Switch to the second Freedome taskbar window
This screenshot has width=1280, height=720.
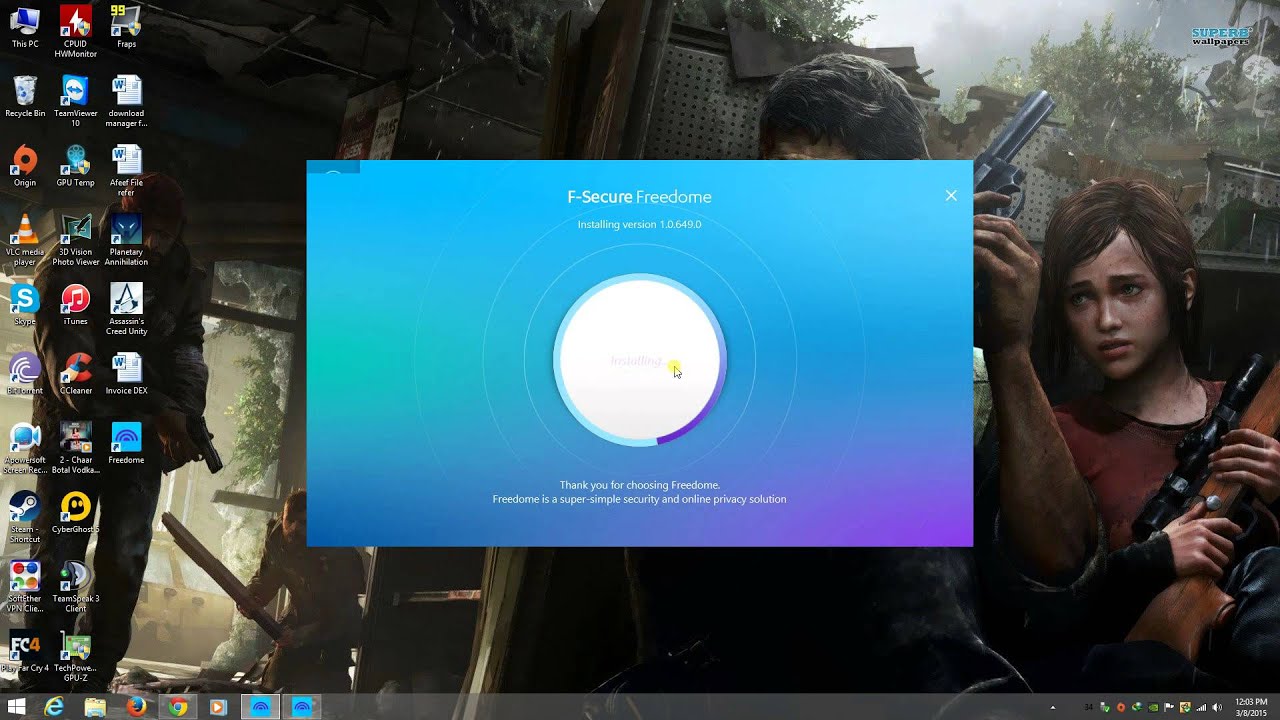(302, 707)
